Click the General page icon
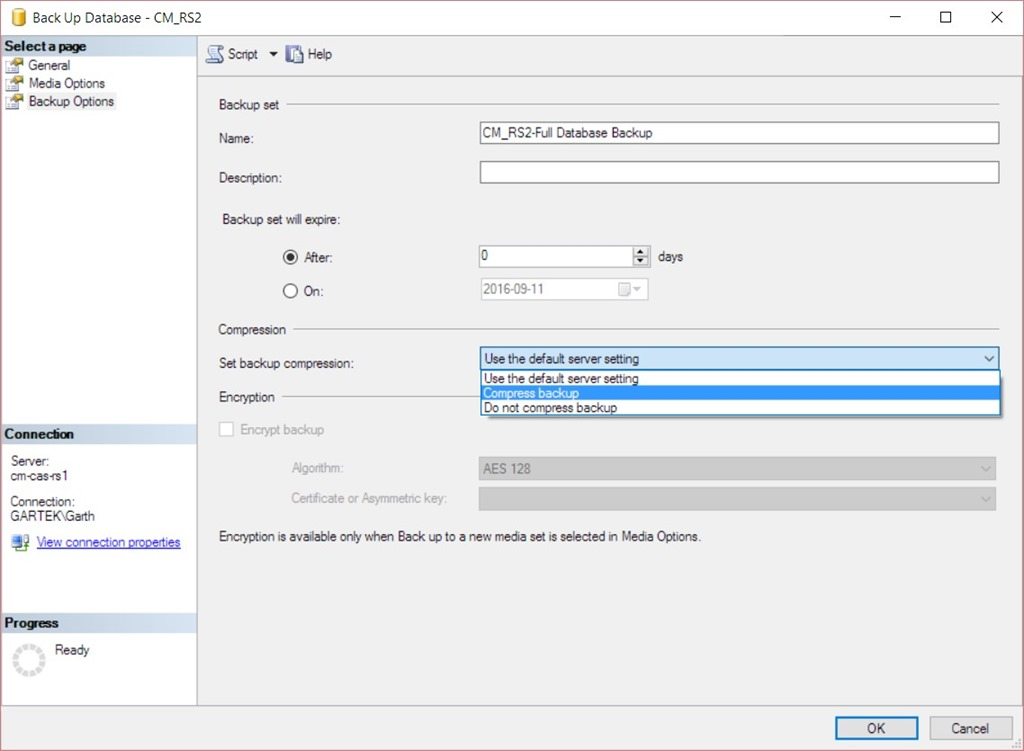The width and height of the screenshot is (1024, 751). click(x=14, y=65)
